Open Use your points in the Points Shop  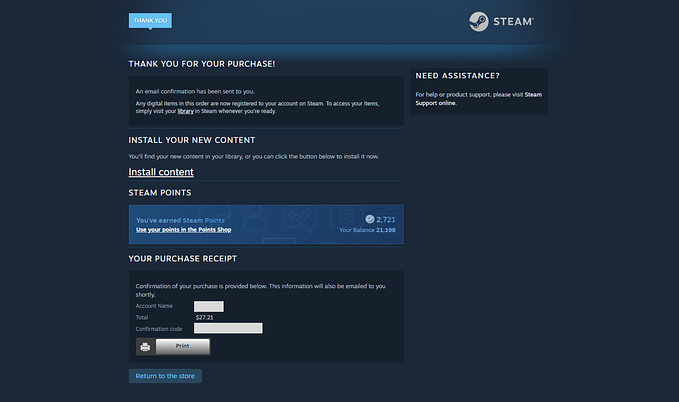coord(184,230)
